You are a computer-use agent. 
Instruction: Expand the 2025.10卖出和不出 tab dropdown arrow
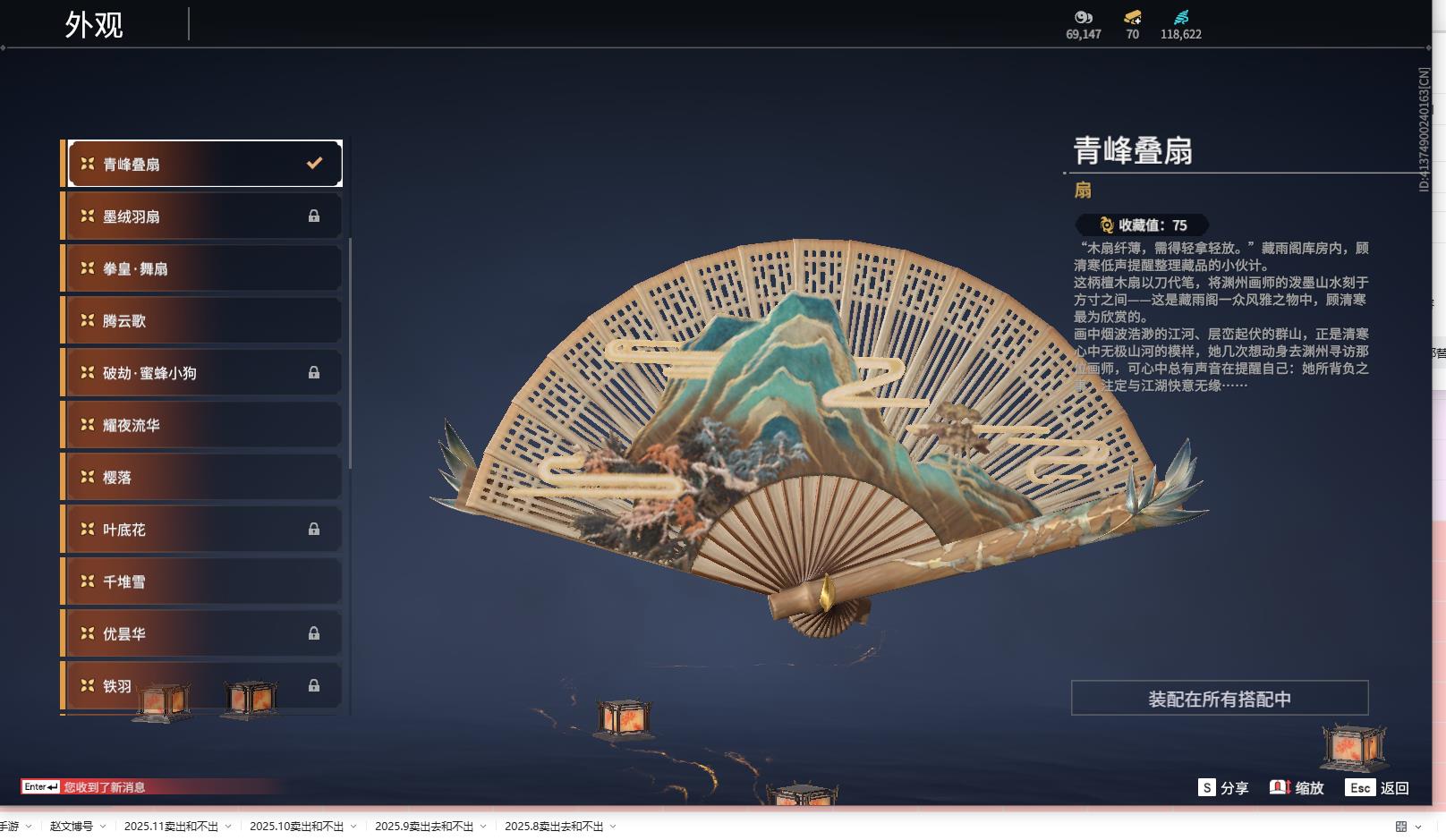pyautogui.click(x=353, y=827)
